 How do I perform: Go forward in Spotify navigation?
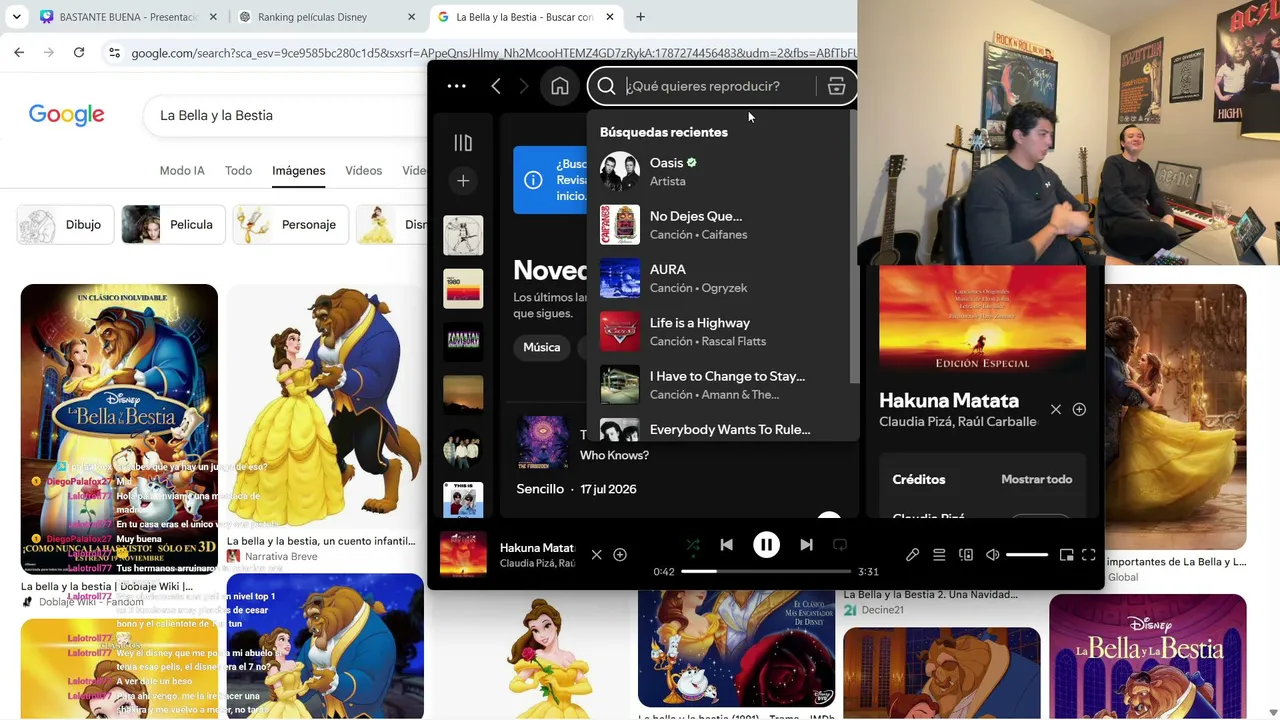point(523,86)
